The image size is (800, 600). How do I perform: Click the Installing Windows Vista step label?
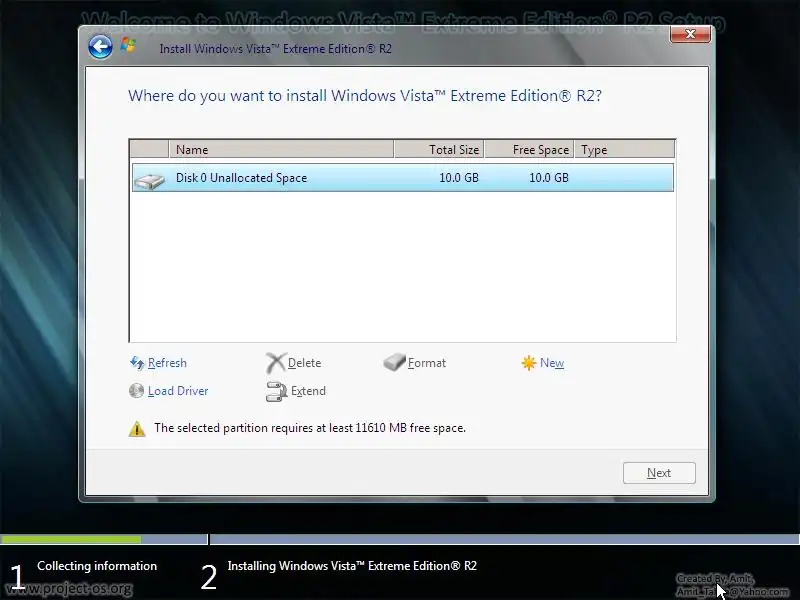(x=352, y=566)
